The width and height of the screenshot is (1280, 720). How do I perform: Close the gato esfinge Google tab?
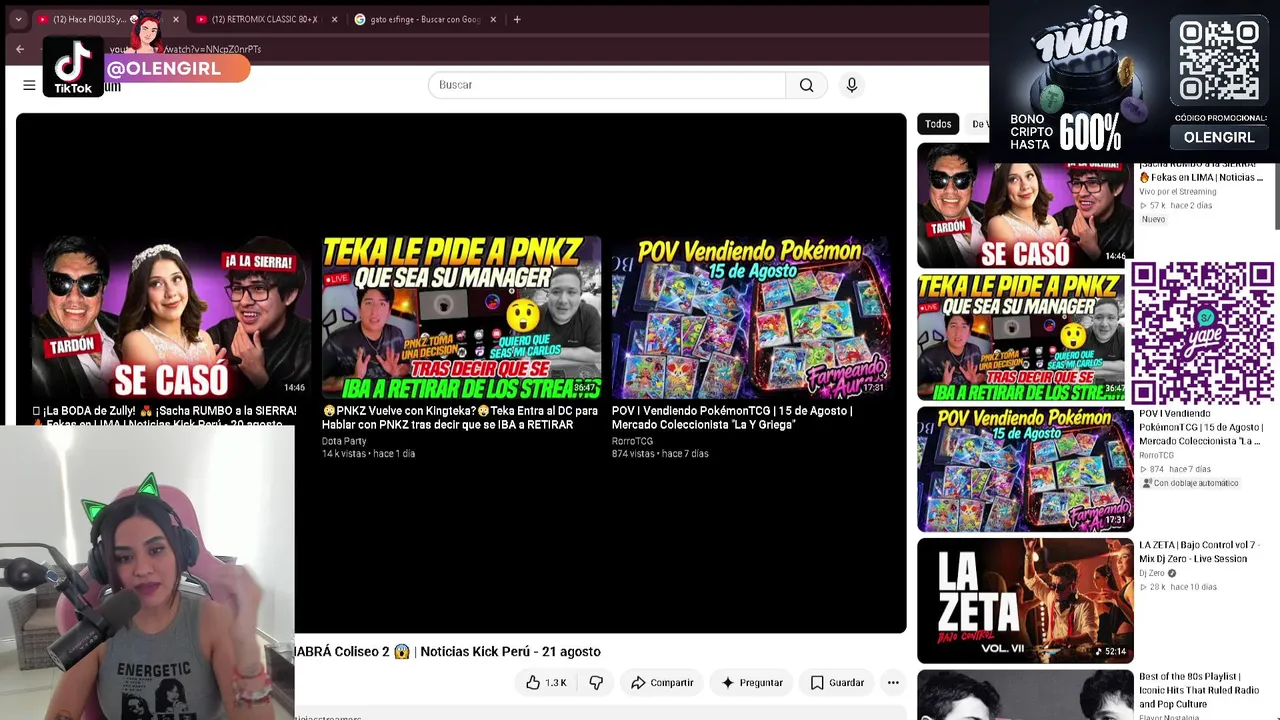tap(493, 19)
